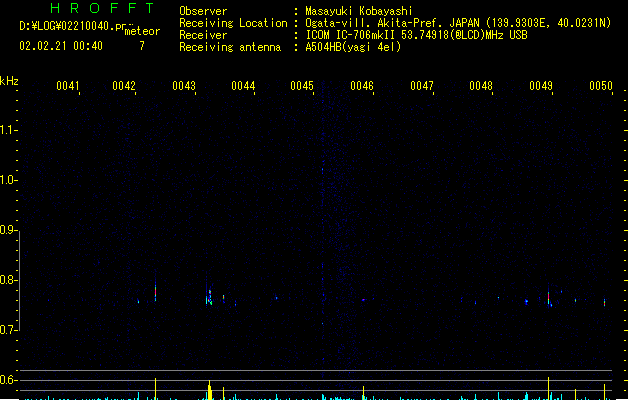The width and height of the screenshot is (629, 400).
Task: Click the observer name Masayuki Kobayashi
Action: 359,11
